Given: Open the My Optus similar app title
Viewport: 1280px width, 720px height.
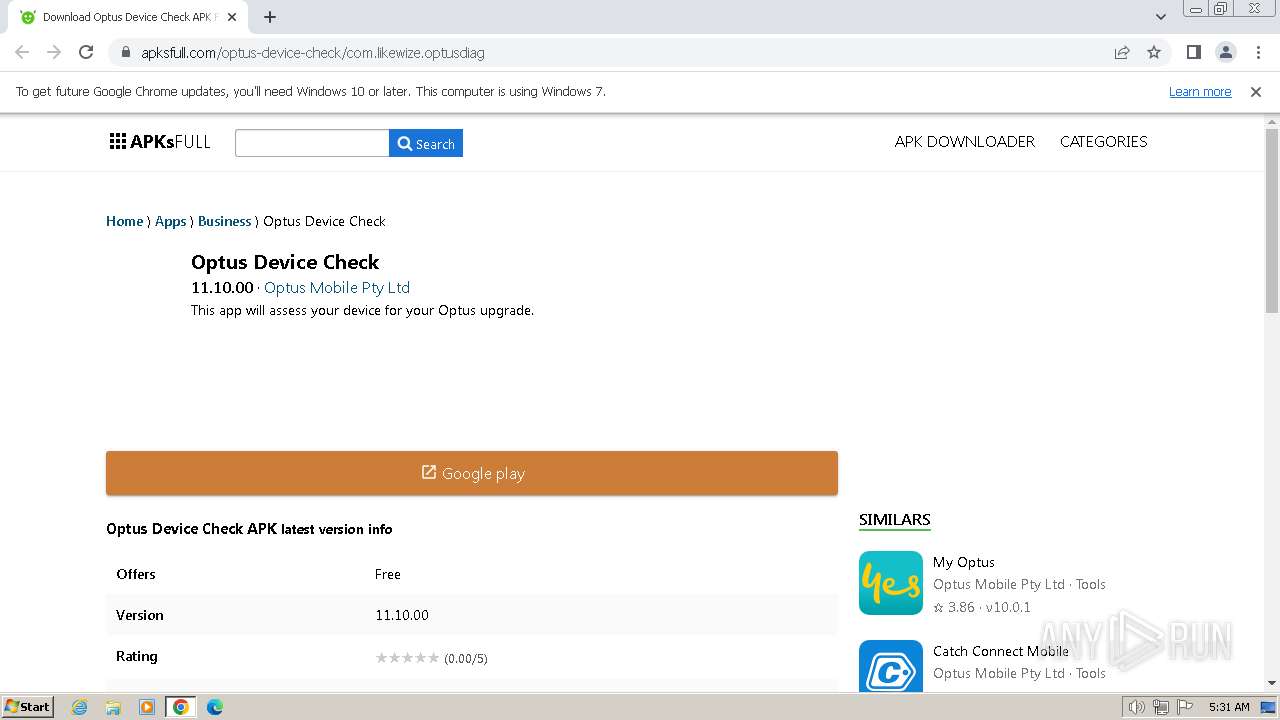Looking at the screenshot, I should 964,562.
